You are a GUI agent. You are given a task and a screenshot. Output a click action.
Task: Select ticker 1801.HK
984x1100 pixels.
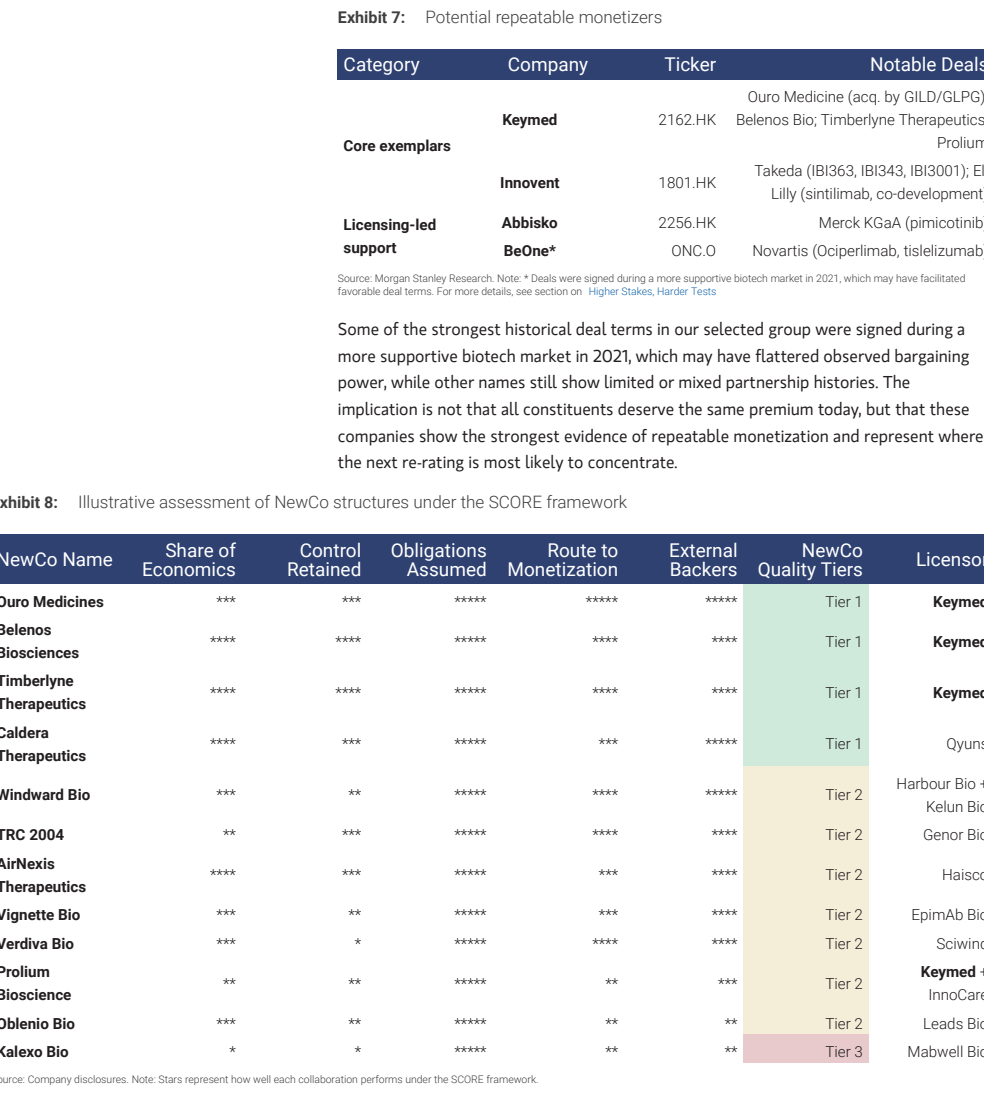point(687,183)
